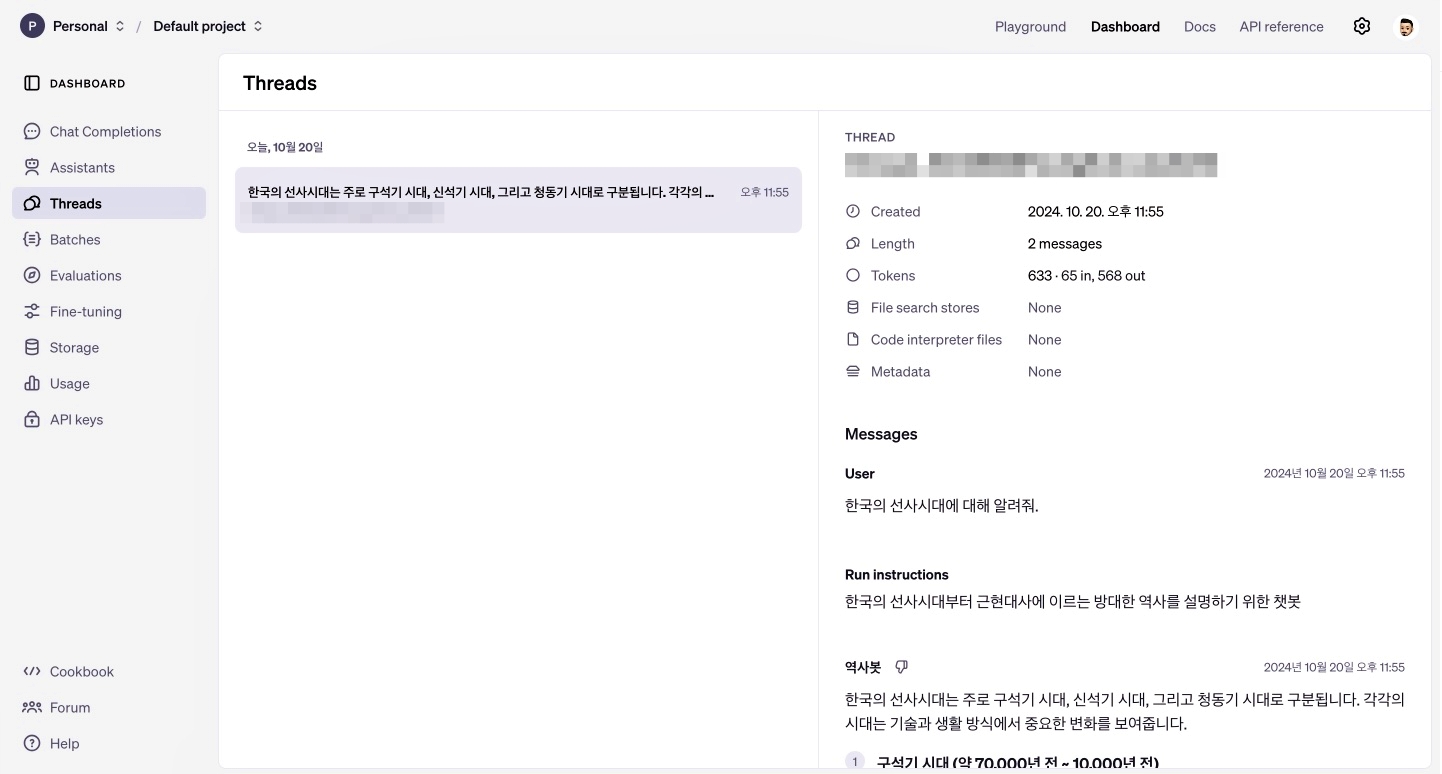Click the User message timestamp
This screenshot has width=1442, height=774.
coord(1334,473)
